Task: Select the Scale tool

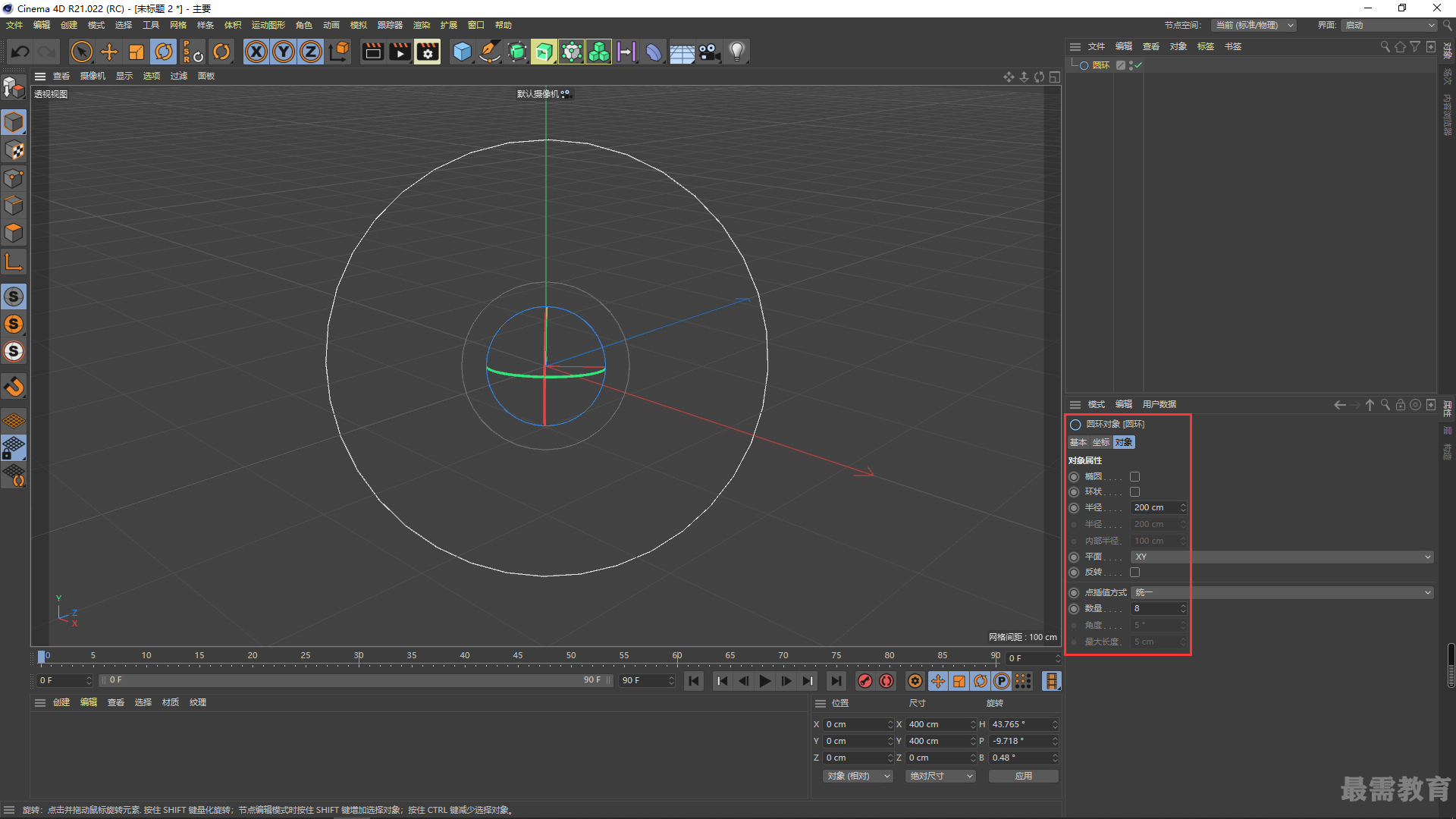Action: click(x=136, y=52)
